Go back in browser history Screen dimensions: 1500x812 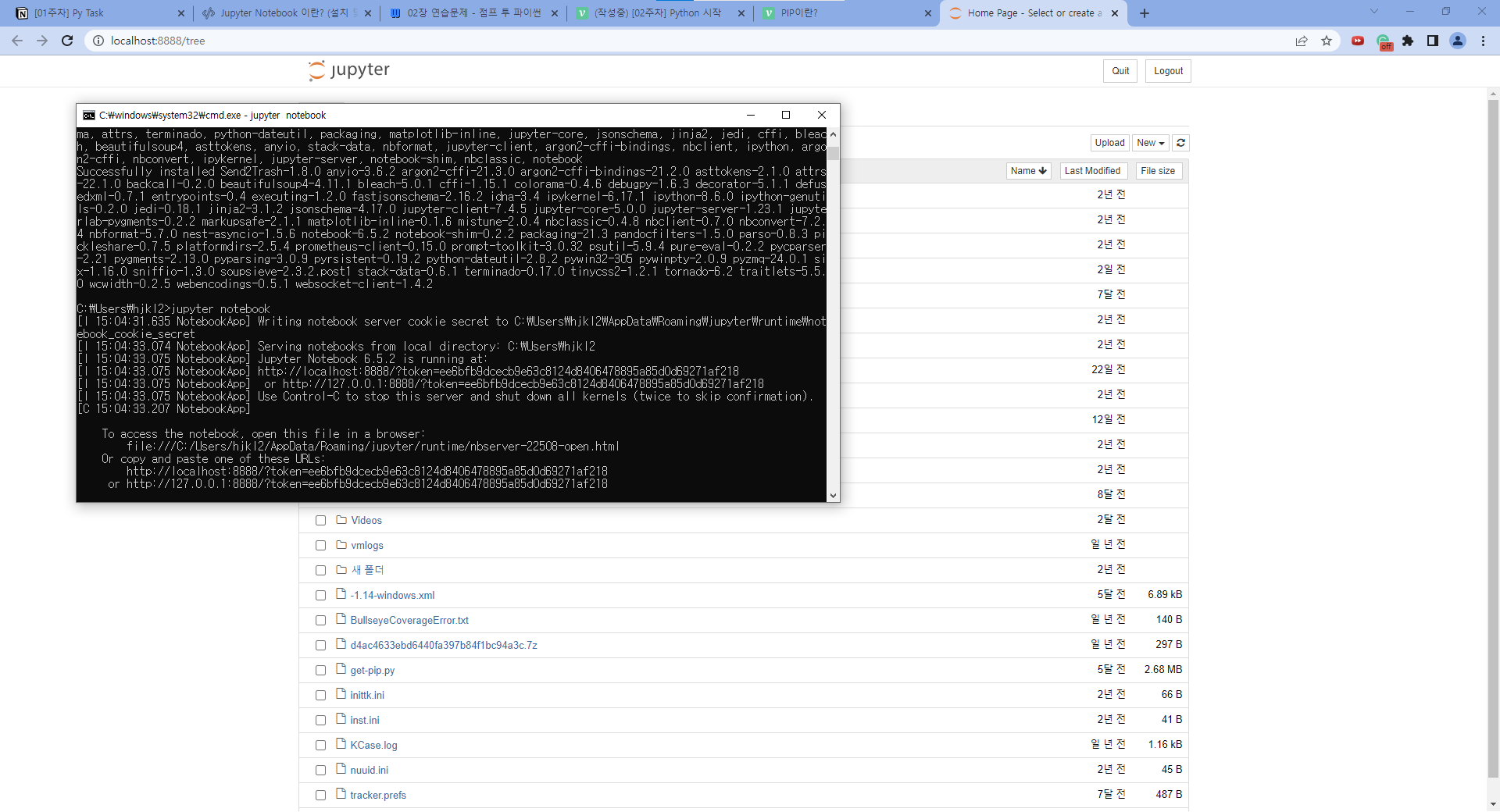(17, 41)
